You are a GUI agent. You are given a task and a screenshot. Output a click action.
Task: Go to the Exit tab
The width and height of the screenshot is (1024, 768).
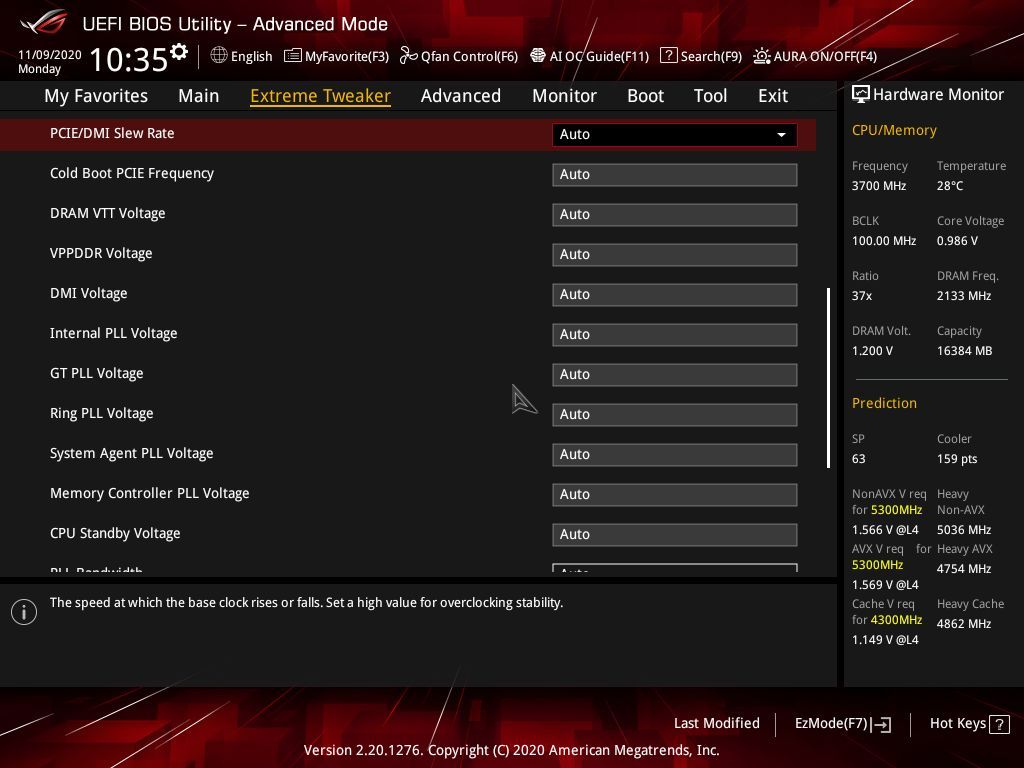(x=773, y=96)
